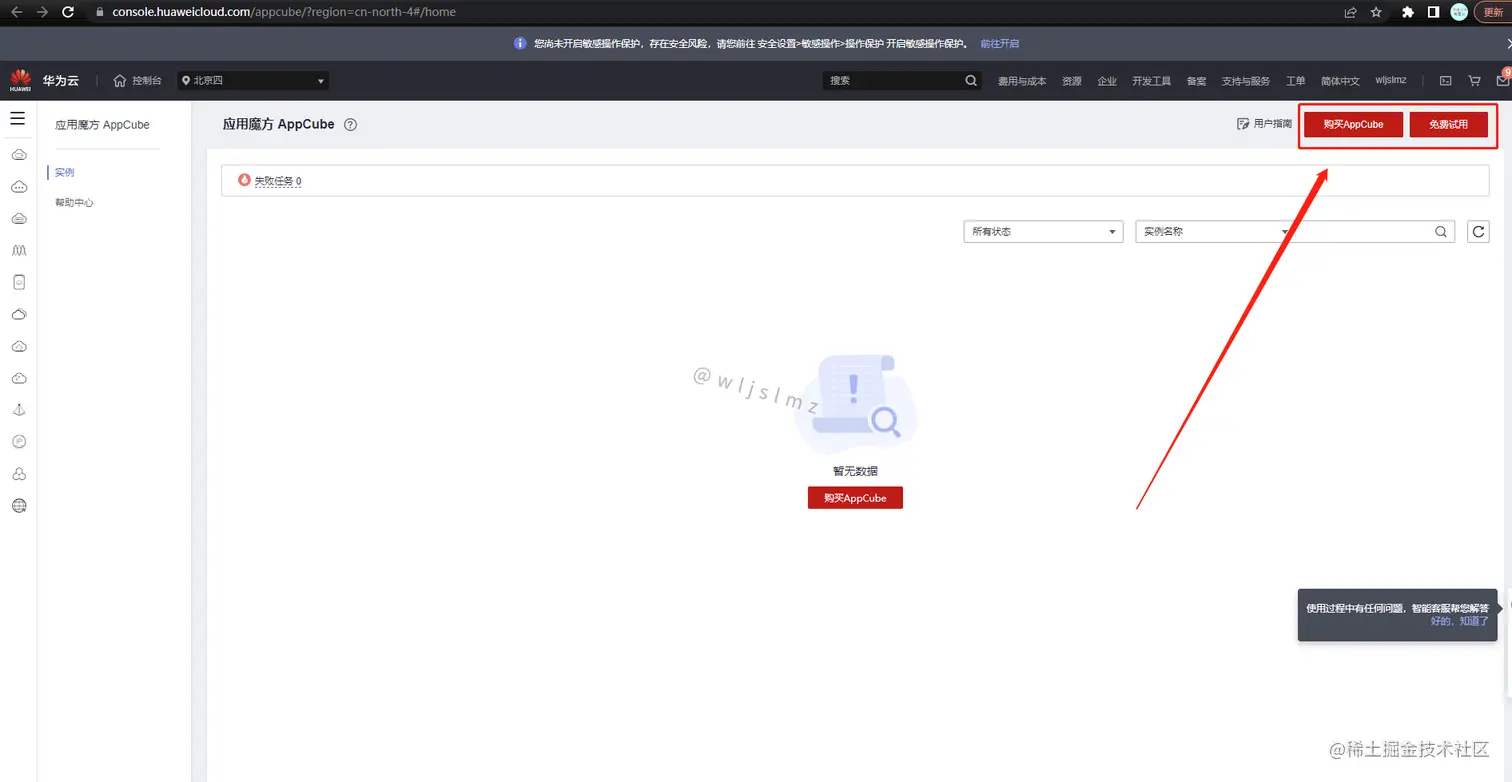Click the cloud with gauge icon
This screenshot has width=1512, height=782.
click(x=19, y=378)
